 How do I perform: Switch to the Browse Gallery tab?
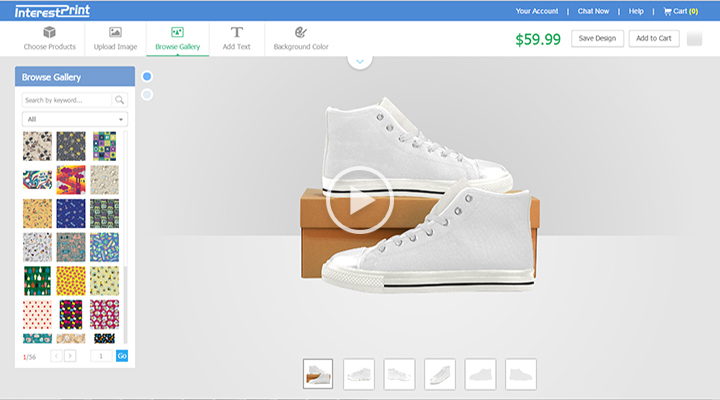[177, 39]
